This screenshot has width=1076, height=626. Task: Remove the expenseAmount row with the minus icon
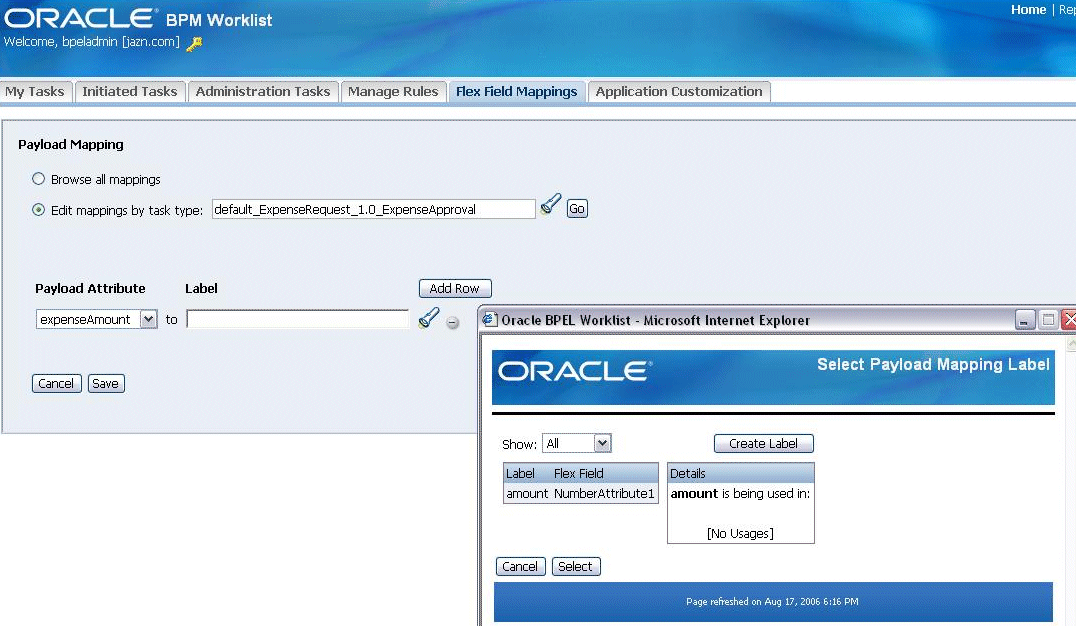452,322
